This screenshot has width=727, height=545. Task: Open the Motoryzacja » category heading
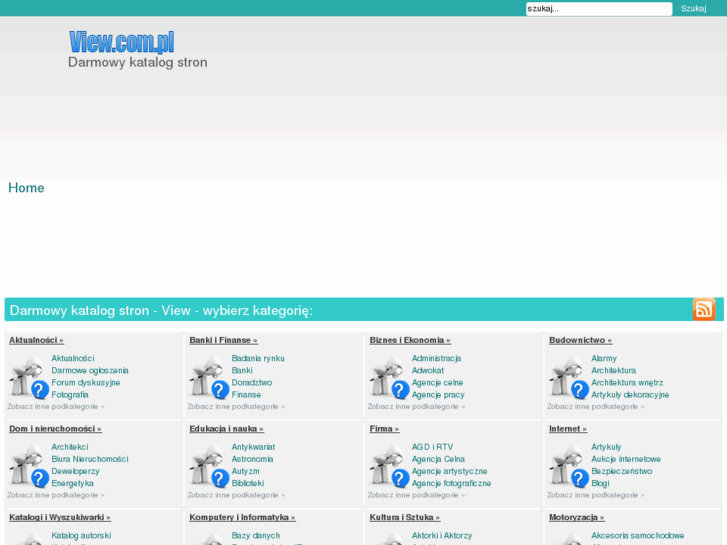point(577,517)
